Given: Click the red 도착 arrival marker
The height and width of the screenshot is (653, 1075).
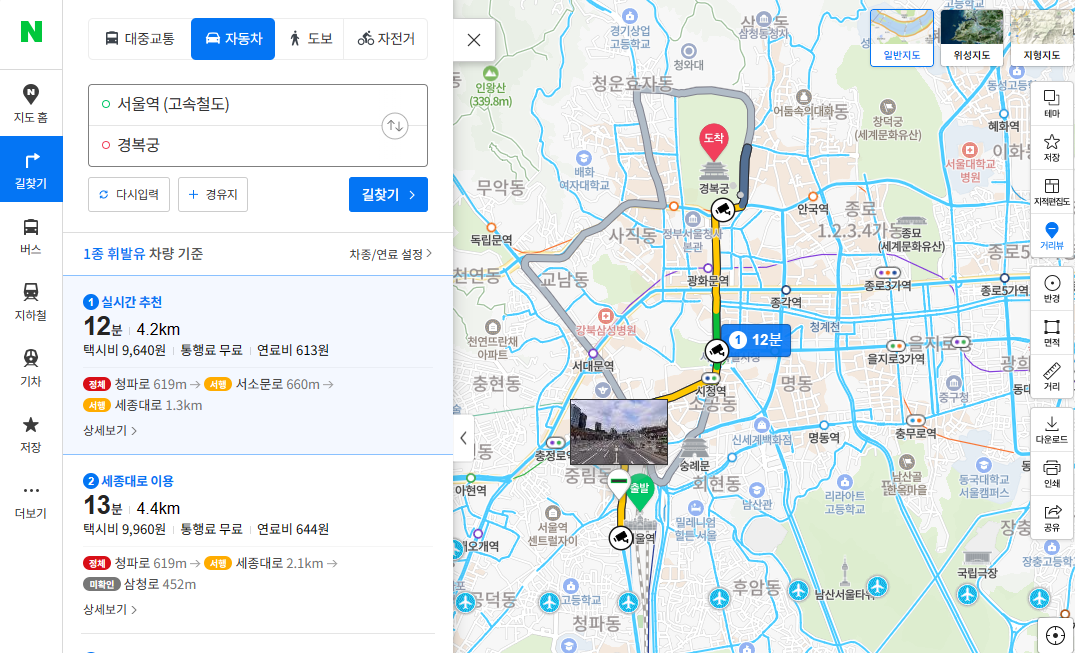Looking at the screenshot, I should click(x=713, y=143).
